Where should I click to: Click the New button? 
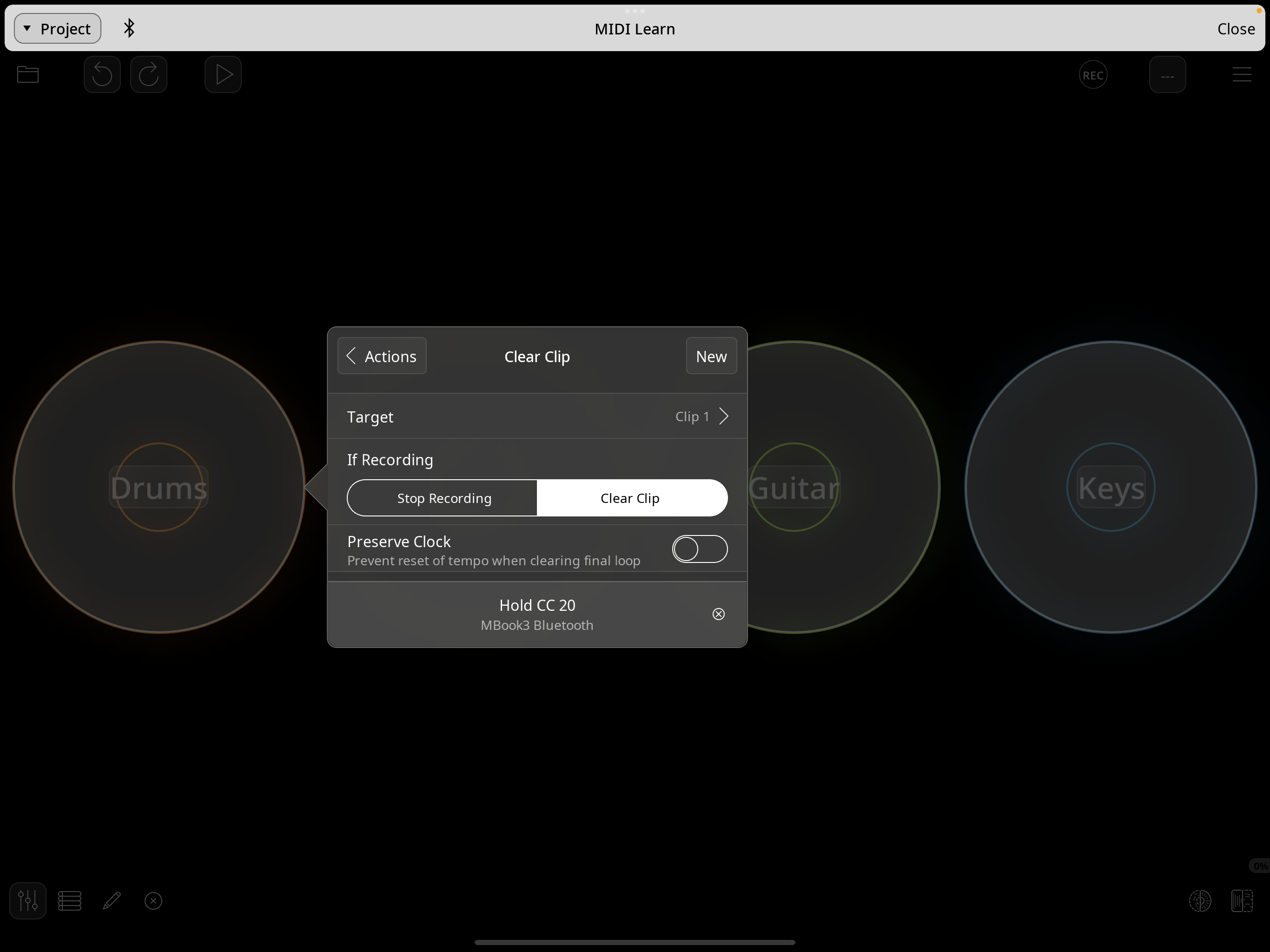point(711,356)
